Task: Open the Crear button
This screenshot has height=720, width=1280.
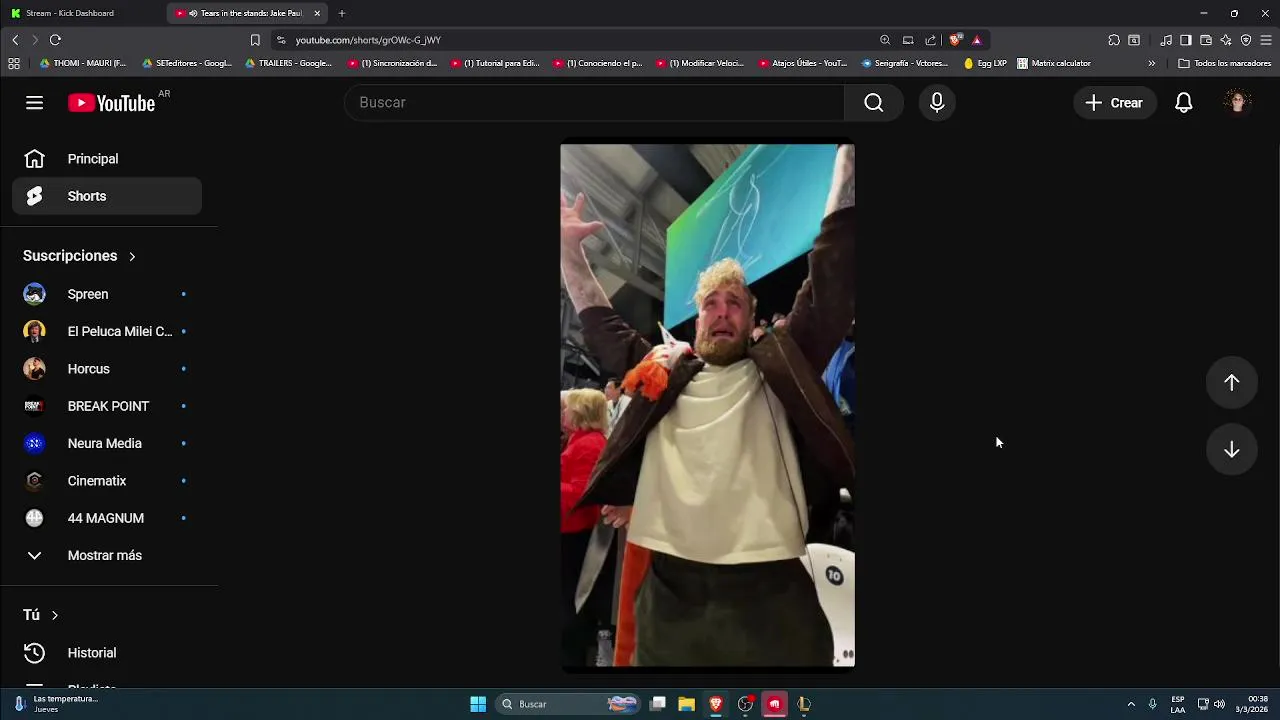Action: [1114, 103]
